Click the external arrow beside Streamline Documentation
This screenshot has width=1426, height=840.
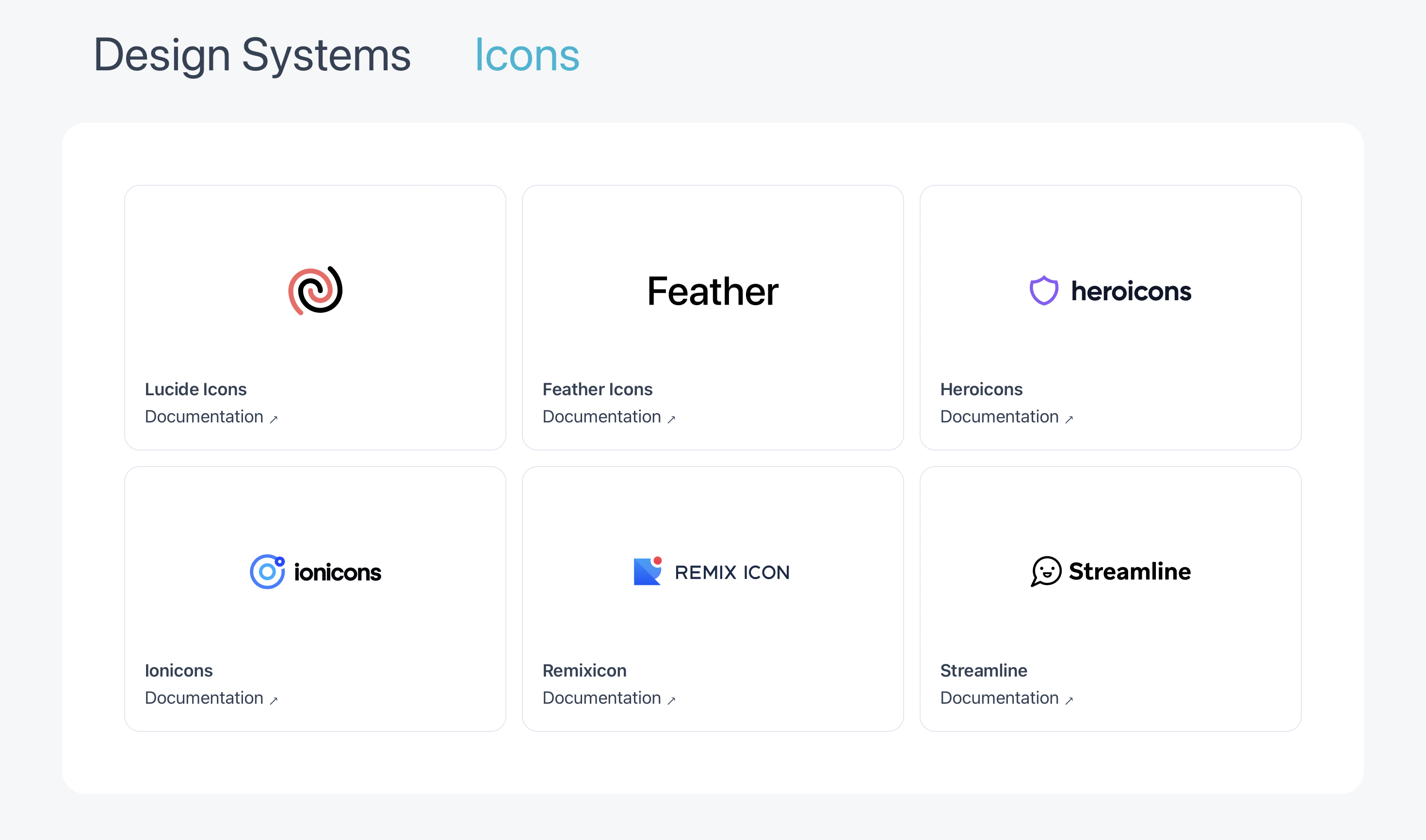point(1069,701)
